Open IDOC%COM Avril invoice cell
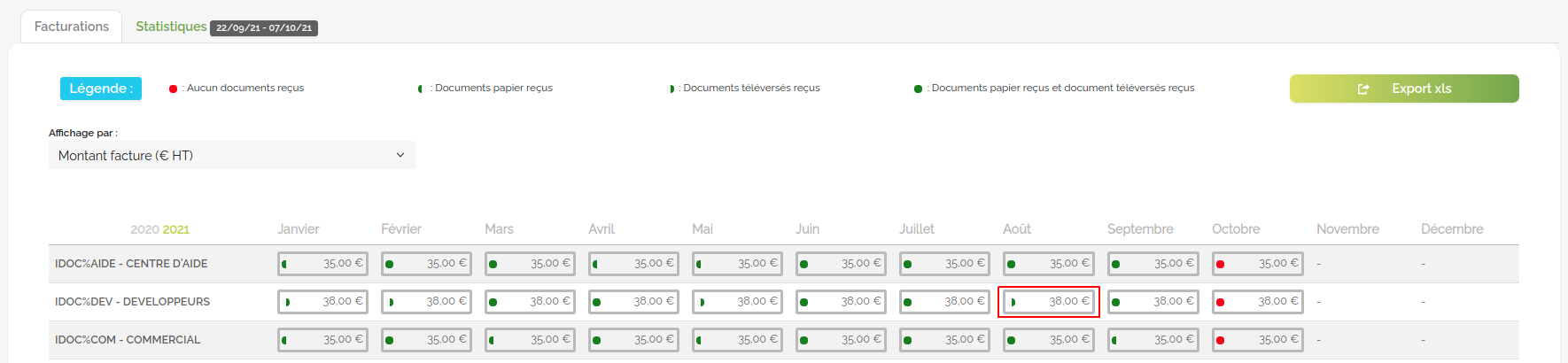1568x363 pixels. tap(633, 340)
